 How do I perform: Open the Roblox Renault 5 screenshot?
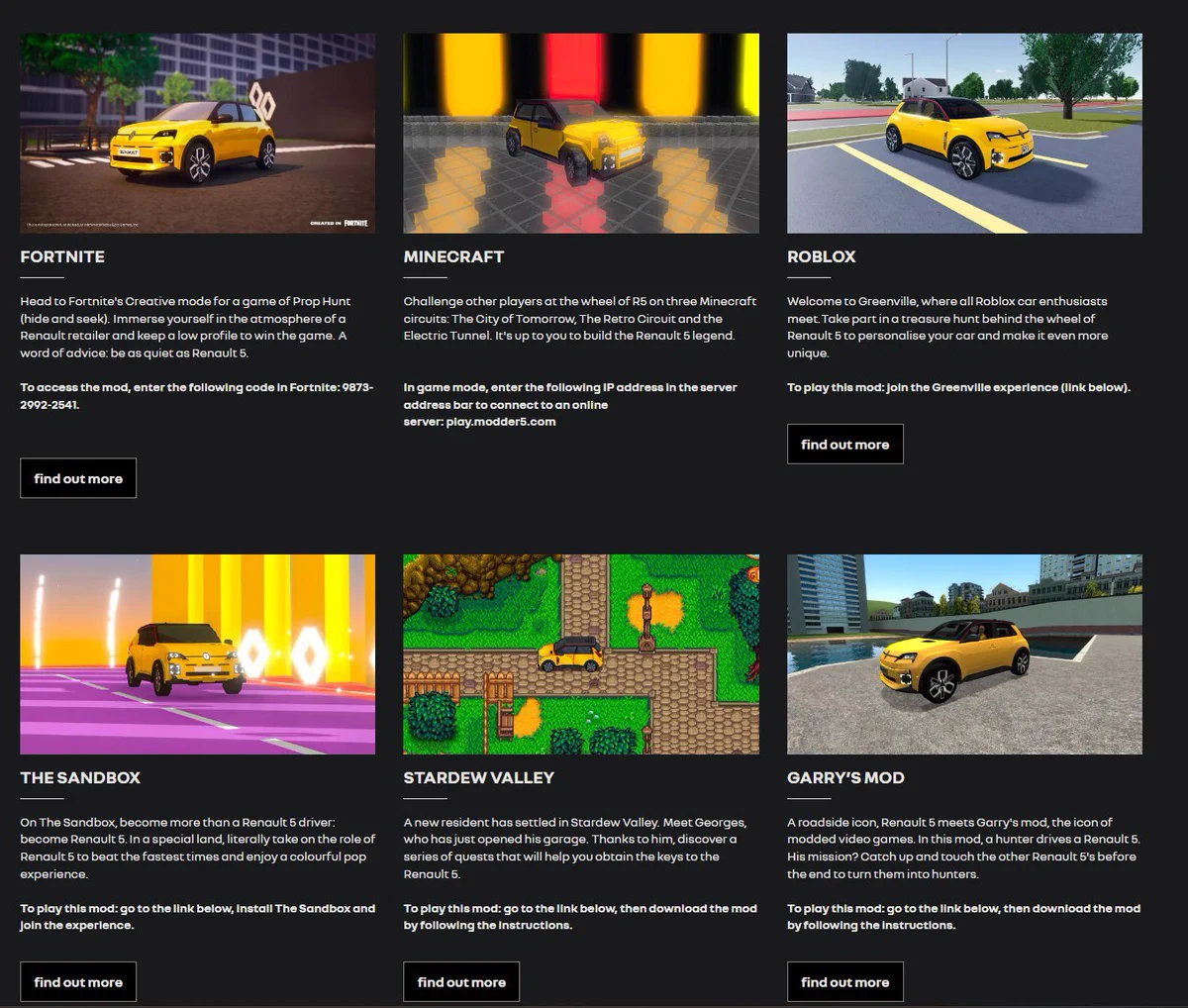964,134
